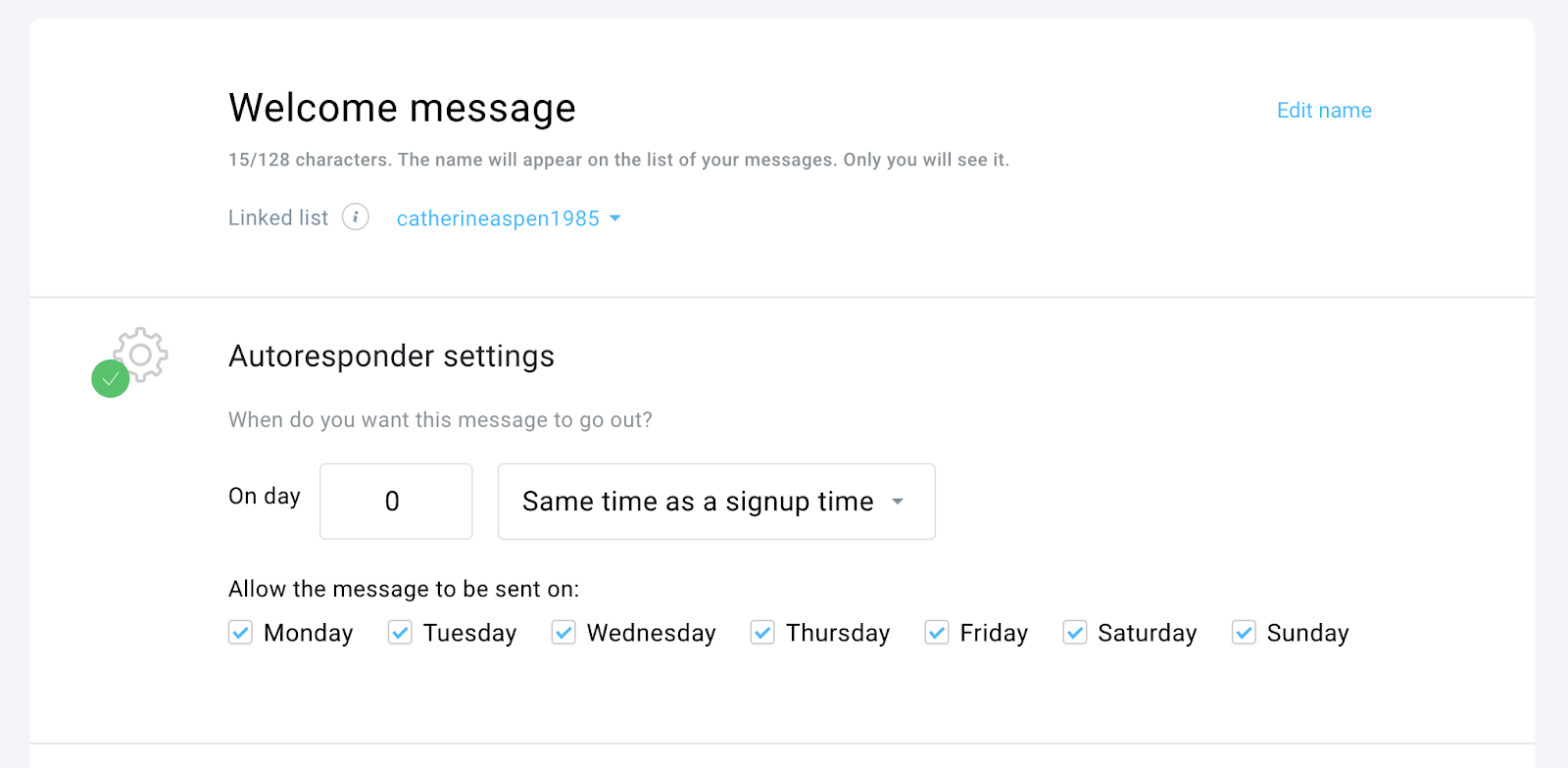Screen dimensions: 1568x768
Task: Expand the Same time as signup time dropdown
Action: (715, 502)
